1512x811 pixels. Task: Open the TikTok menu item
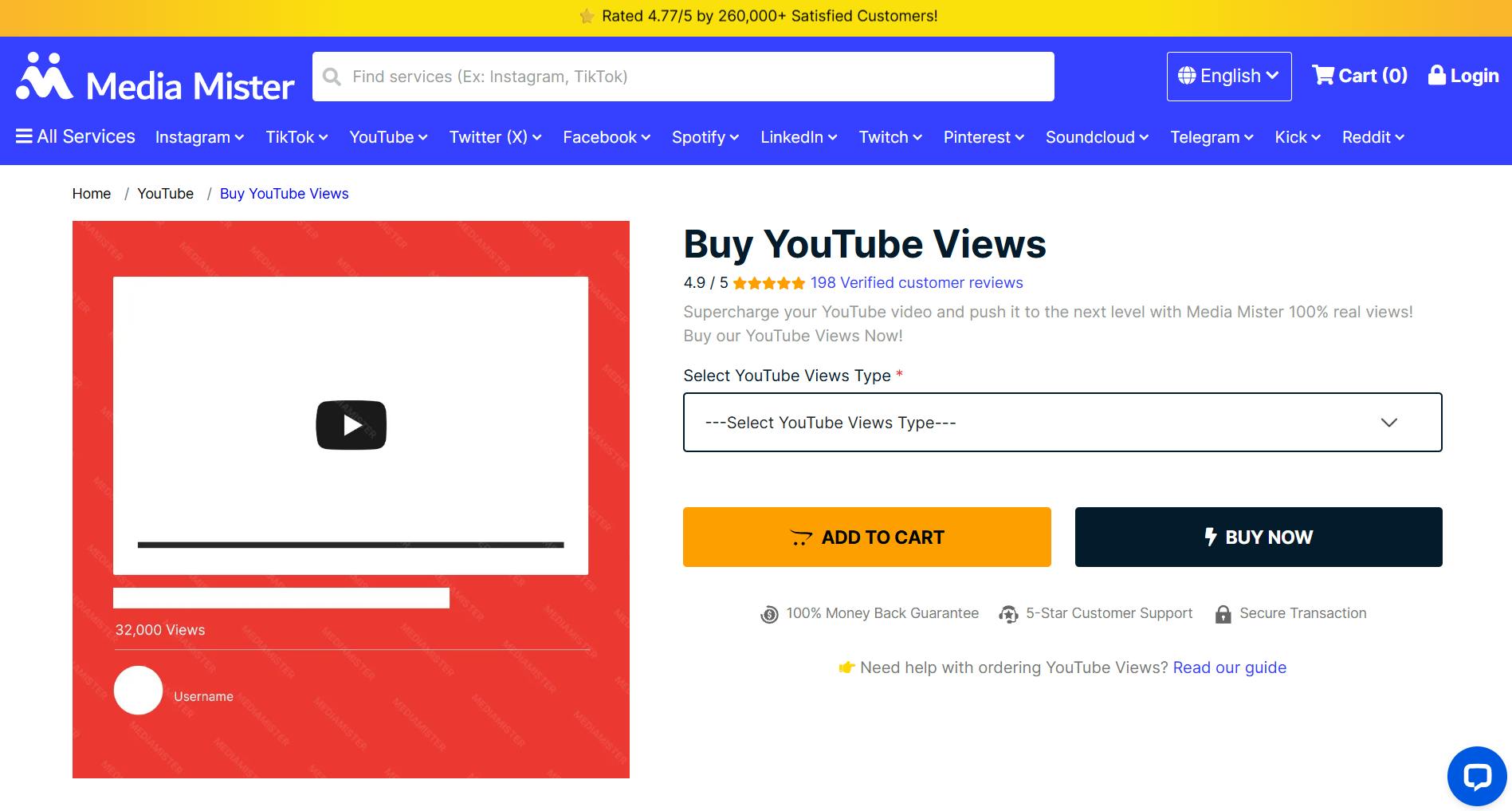click(x=297, y=137)
